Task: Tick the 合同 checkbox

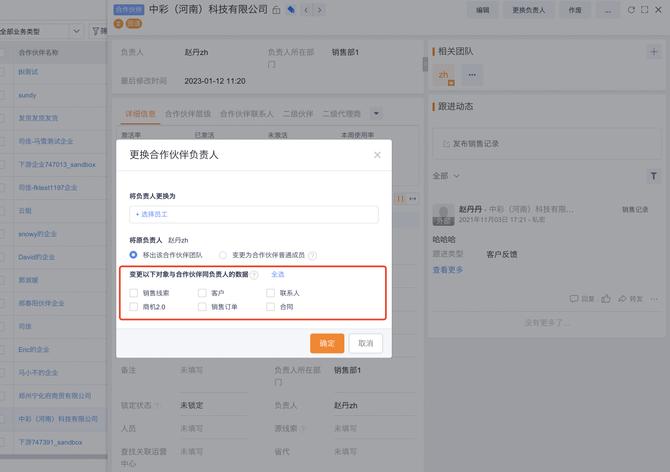Action: tap(271, 307)
